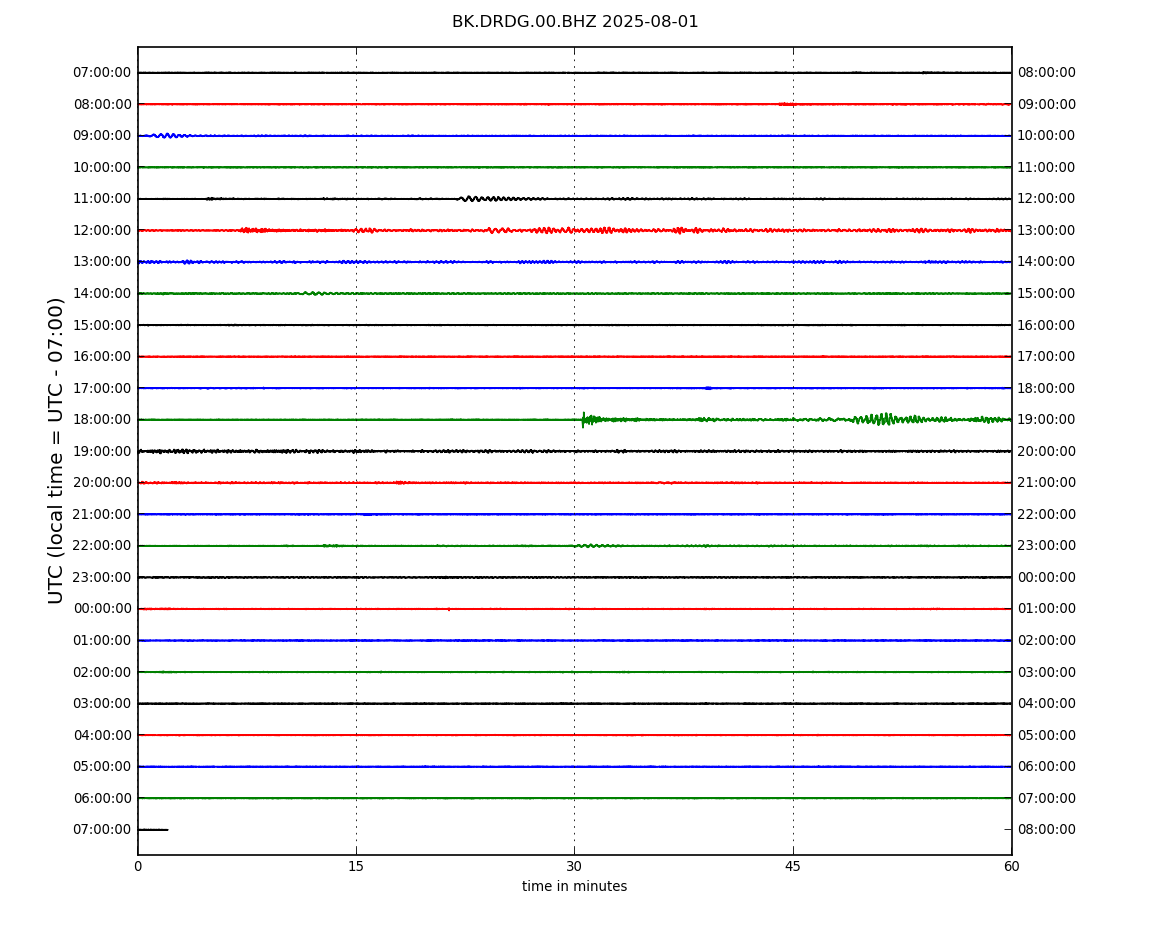The image size is (1150, 950).
Task: Click the x-axis tick label 45
Action: pyautogui.click(x=793, y=867)
